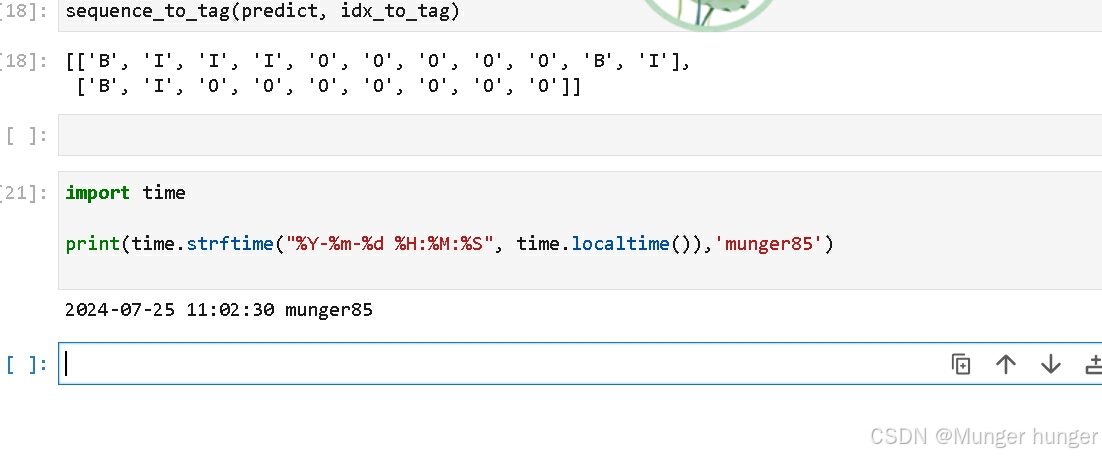Focus the active empty cell at bottom

pyautogui.click(x=580, y=363)
